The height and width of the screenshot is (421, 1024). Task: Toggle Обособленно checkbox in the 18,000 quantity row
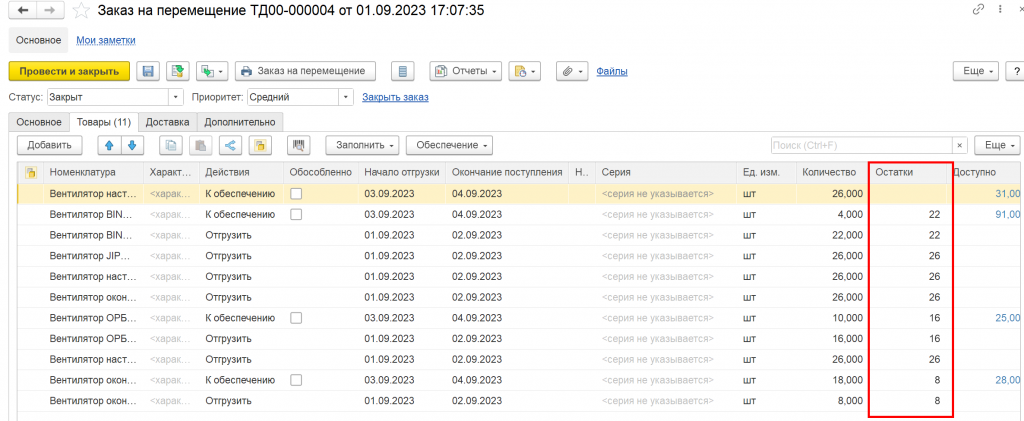point(296,380)
